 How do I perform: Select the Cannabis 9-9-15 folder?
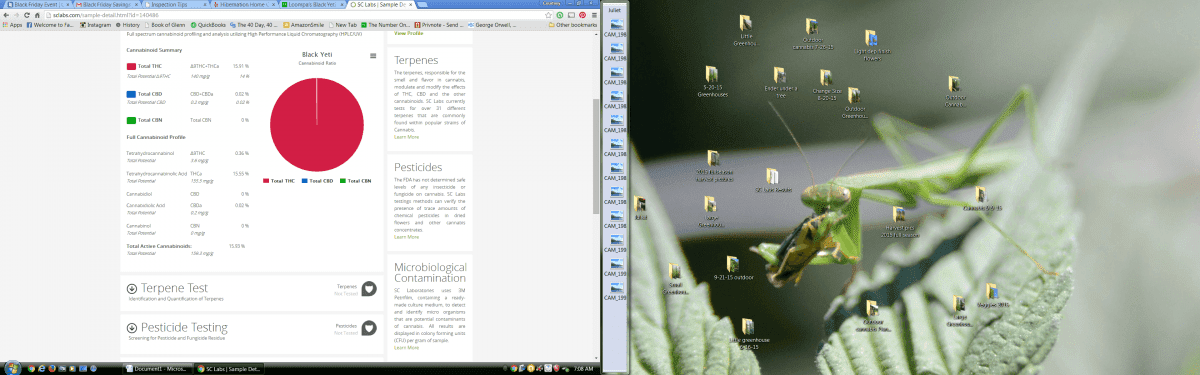981,199
